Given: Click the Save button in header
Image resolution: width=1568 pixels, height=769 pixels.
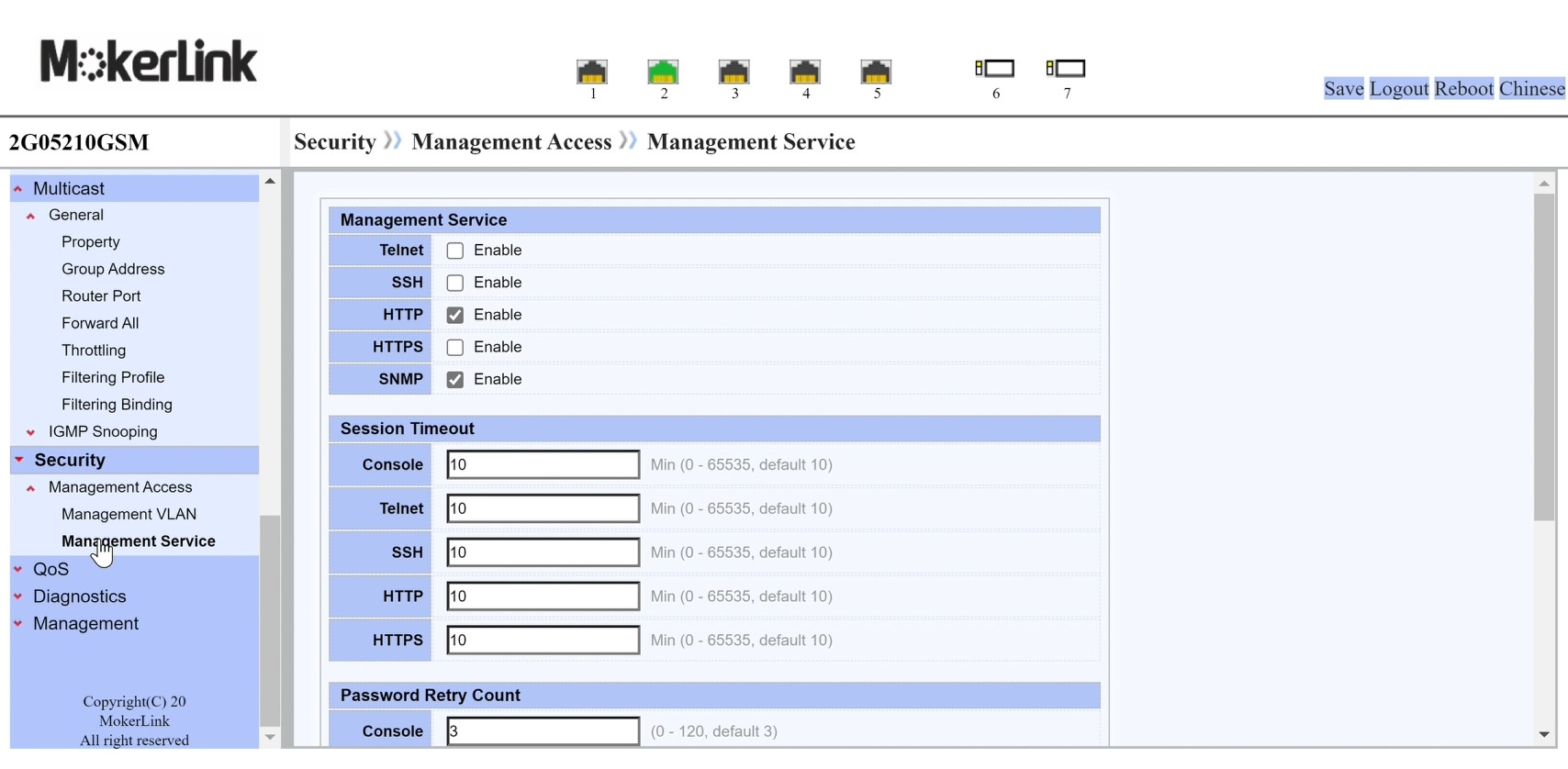Looking at the screenshot, I should [x=1343, y=88].
